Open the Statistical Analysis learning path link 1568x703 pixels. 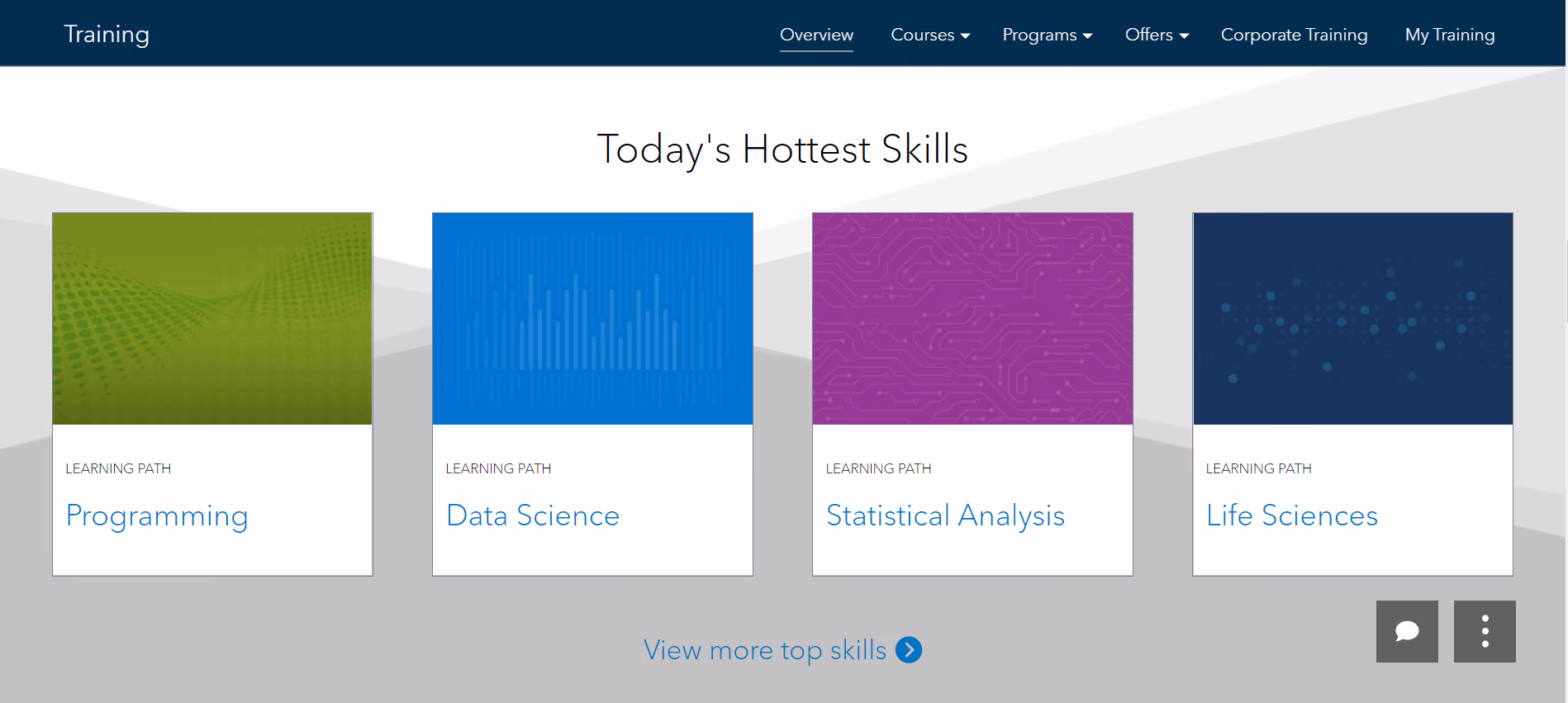coord(945,516)
